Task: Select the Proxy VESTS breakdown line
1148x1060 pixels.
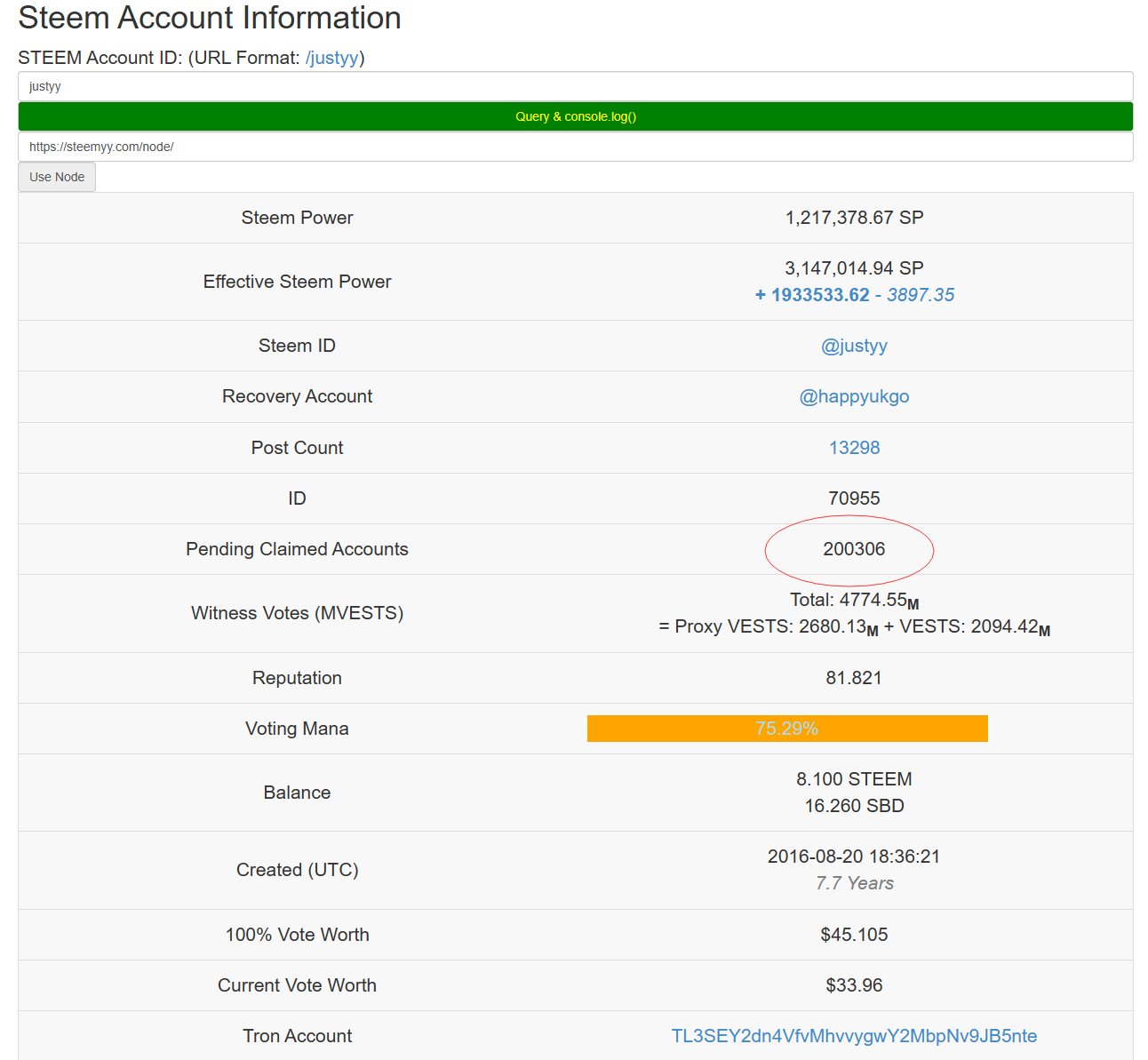Action: 854,627
